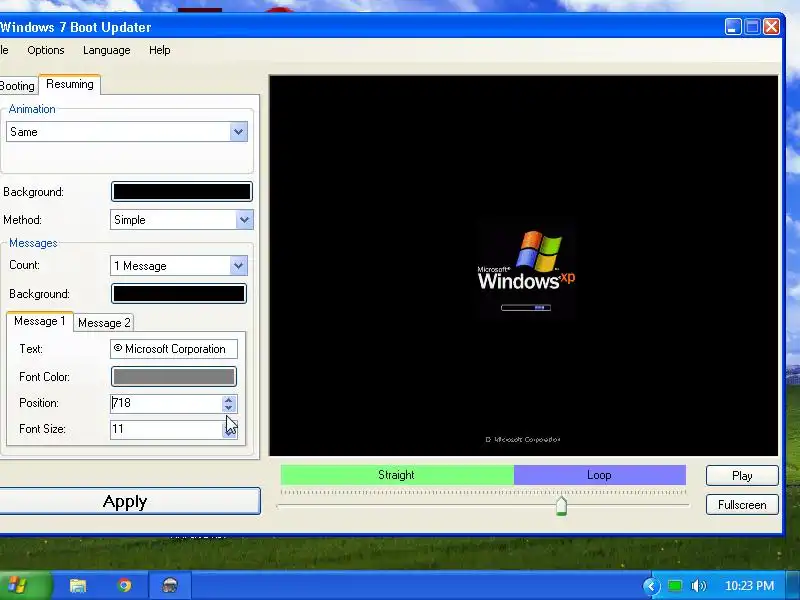Open the Language menu

[107, 50]
